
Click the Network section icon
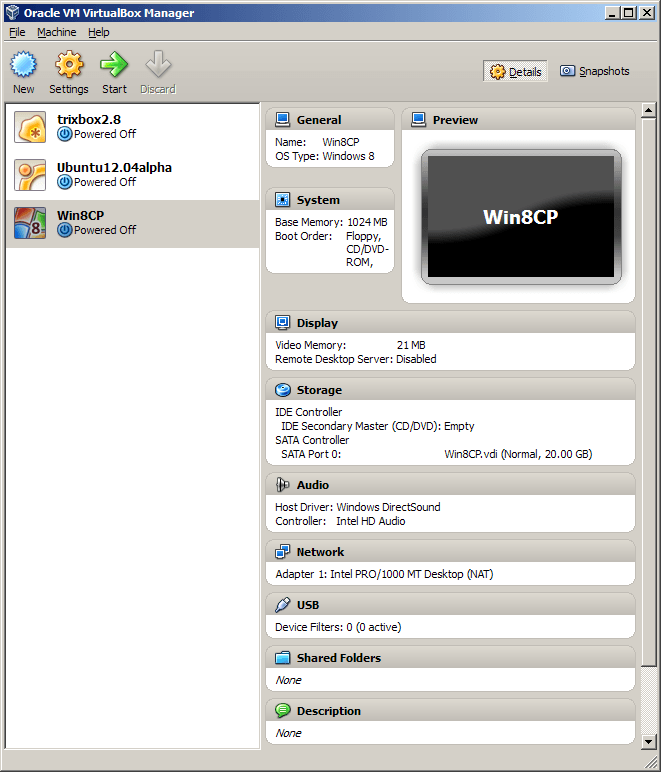(x=283, y=551)
